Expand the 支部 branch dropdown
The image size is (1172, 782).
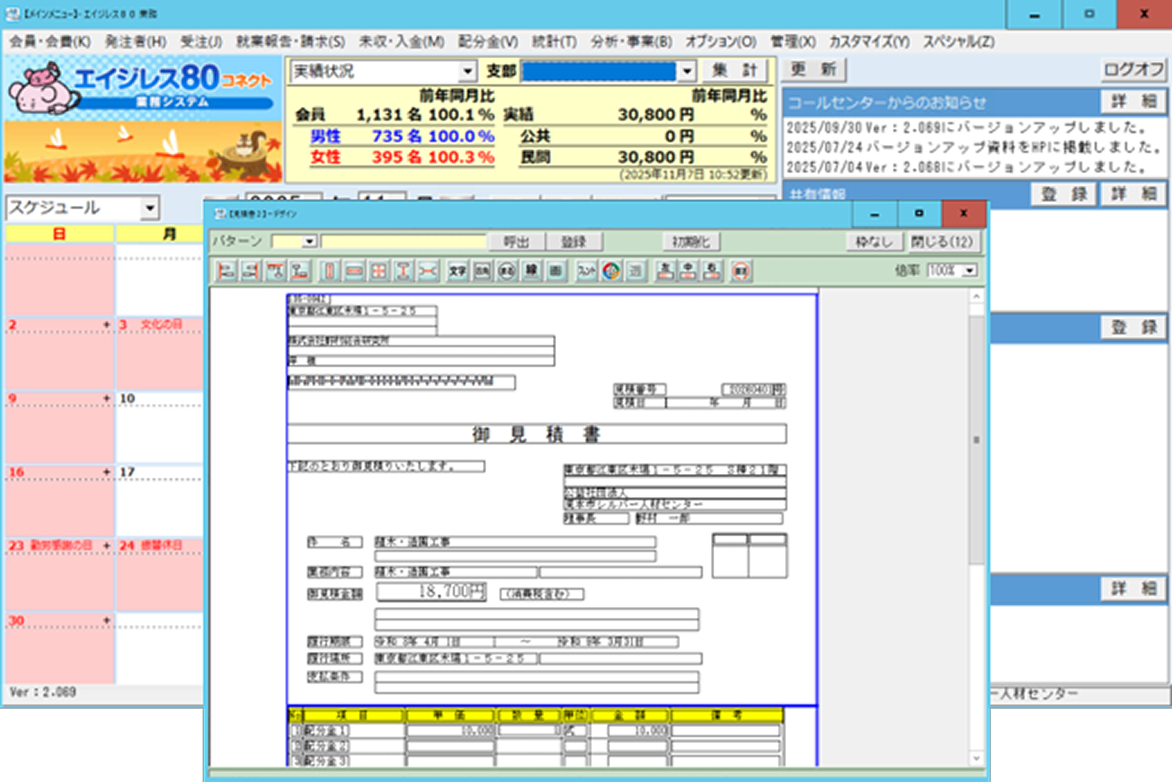coord(686,72)
